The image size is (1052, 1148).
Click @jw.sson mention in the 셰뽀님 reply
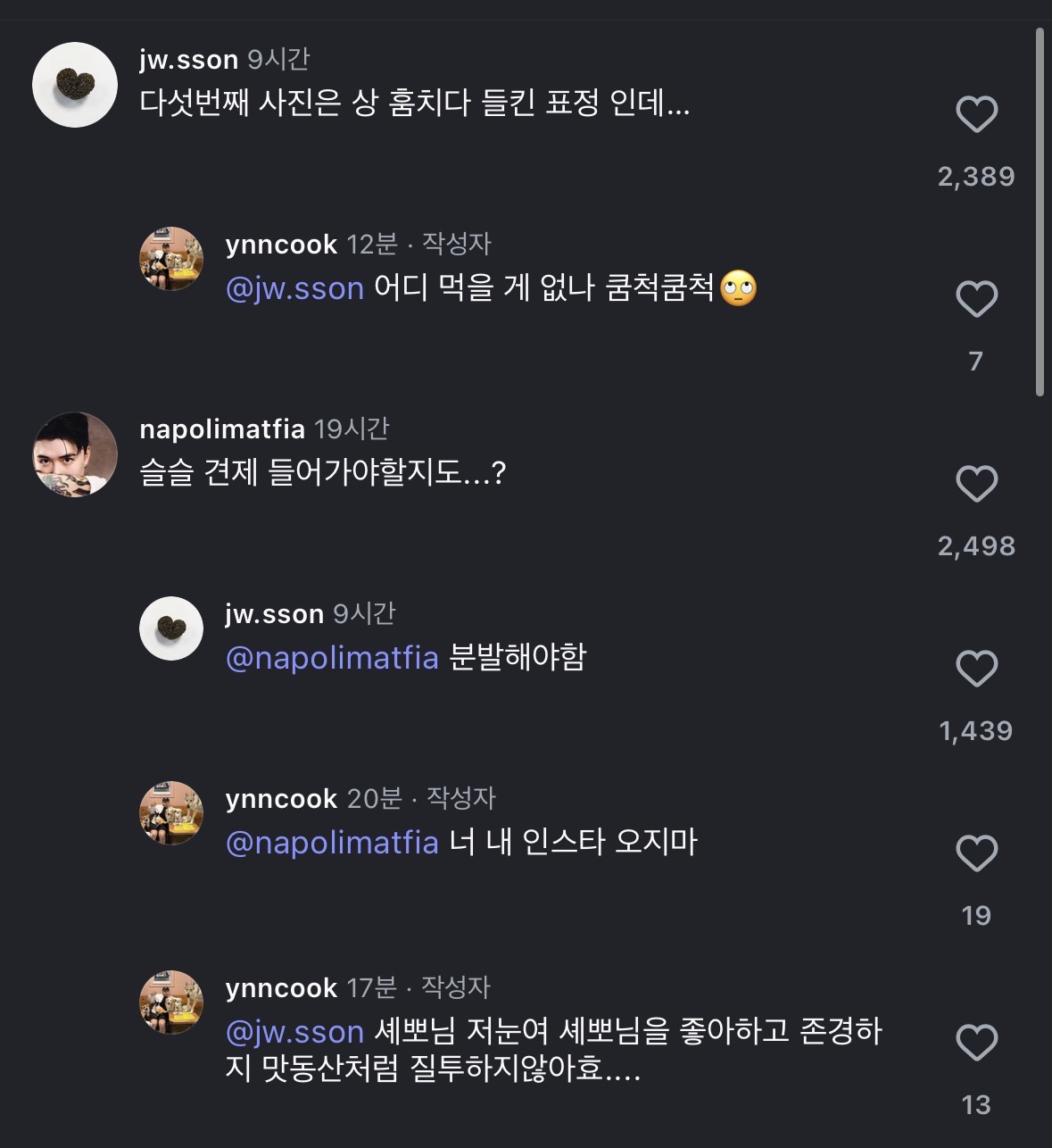[294, 1032]
